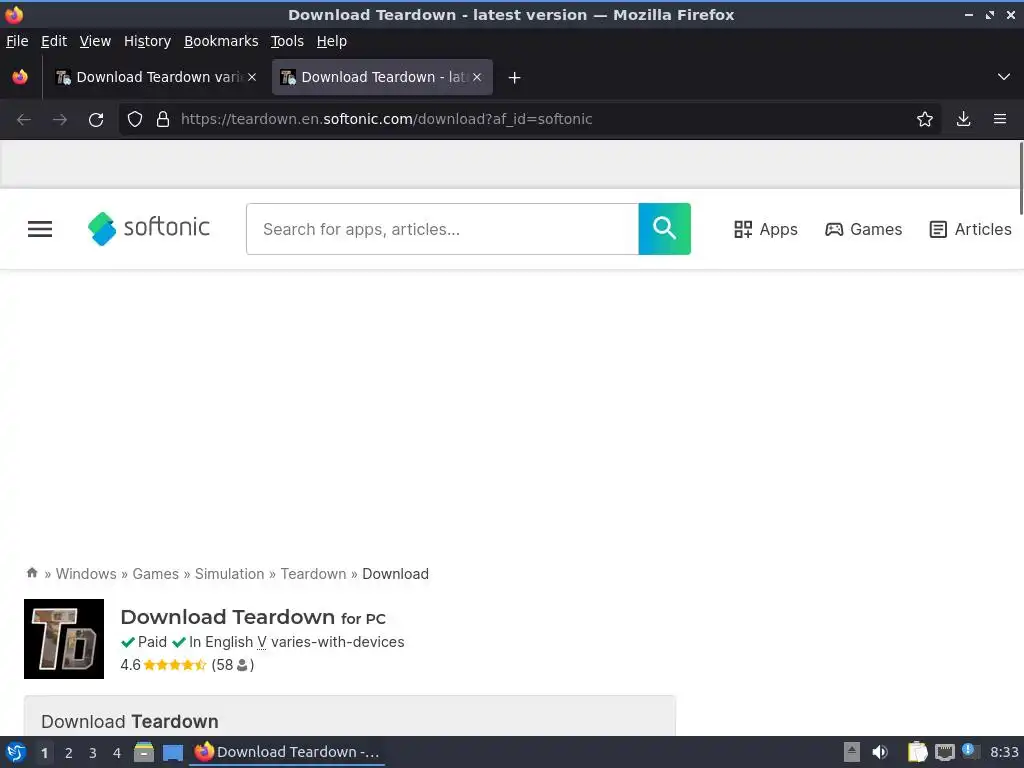Click the search for apps field
This screenshot has width=1024, height=768.
pos(442,229)
